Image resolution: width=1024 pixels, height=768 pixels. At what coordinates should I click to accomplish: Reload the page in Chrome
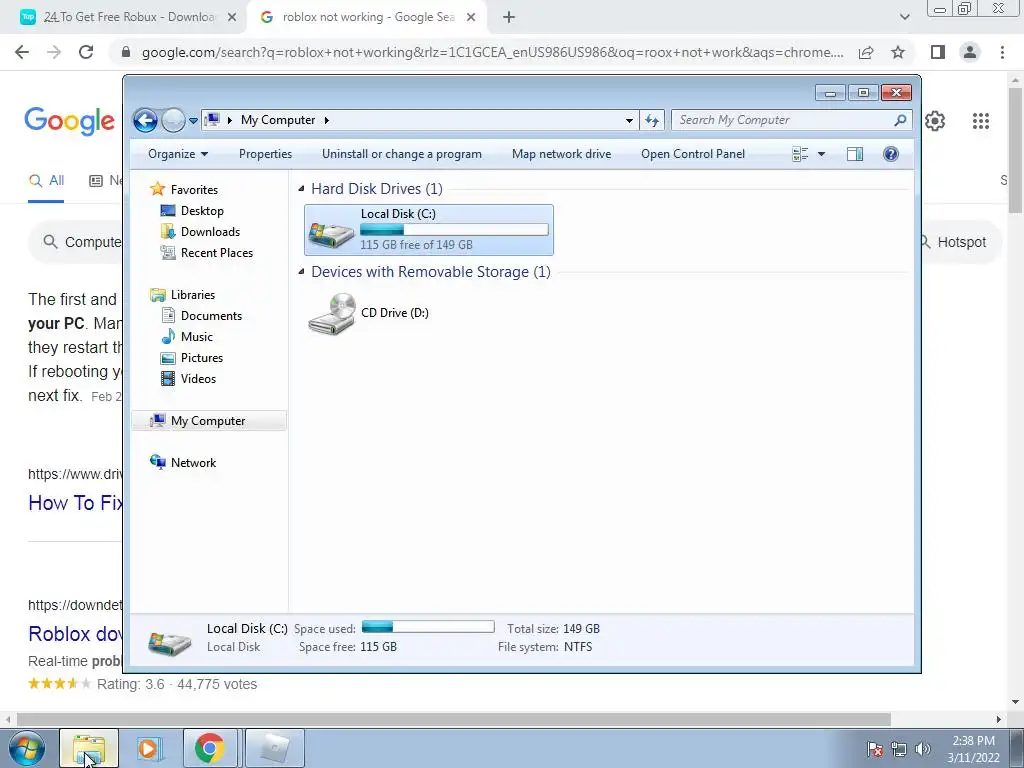point(86,52)
